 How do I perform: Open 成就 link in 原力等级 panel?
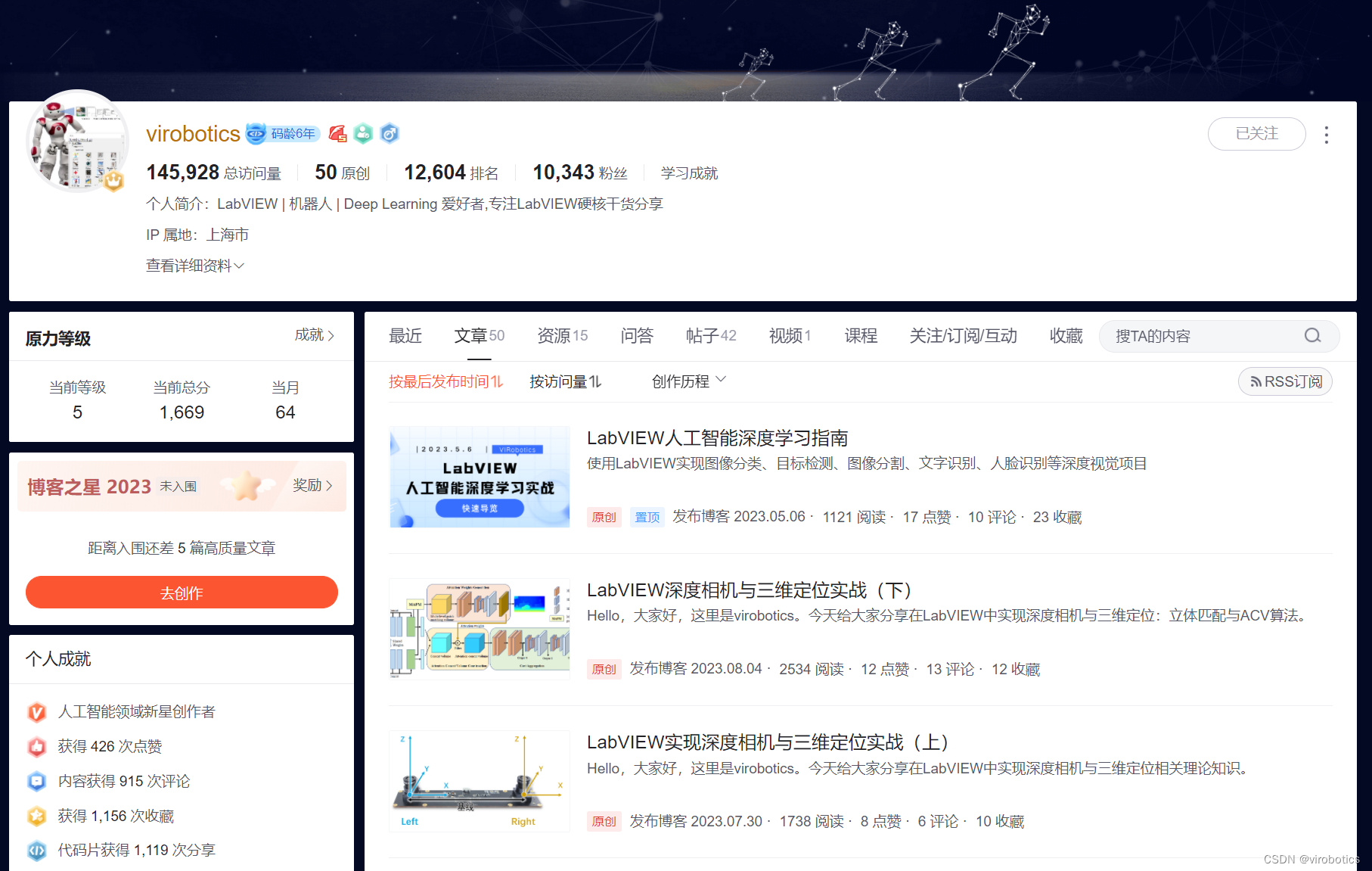tap(315, 335)
